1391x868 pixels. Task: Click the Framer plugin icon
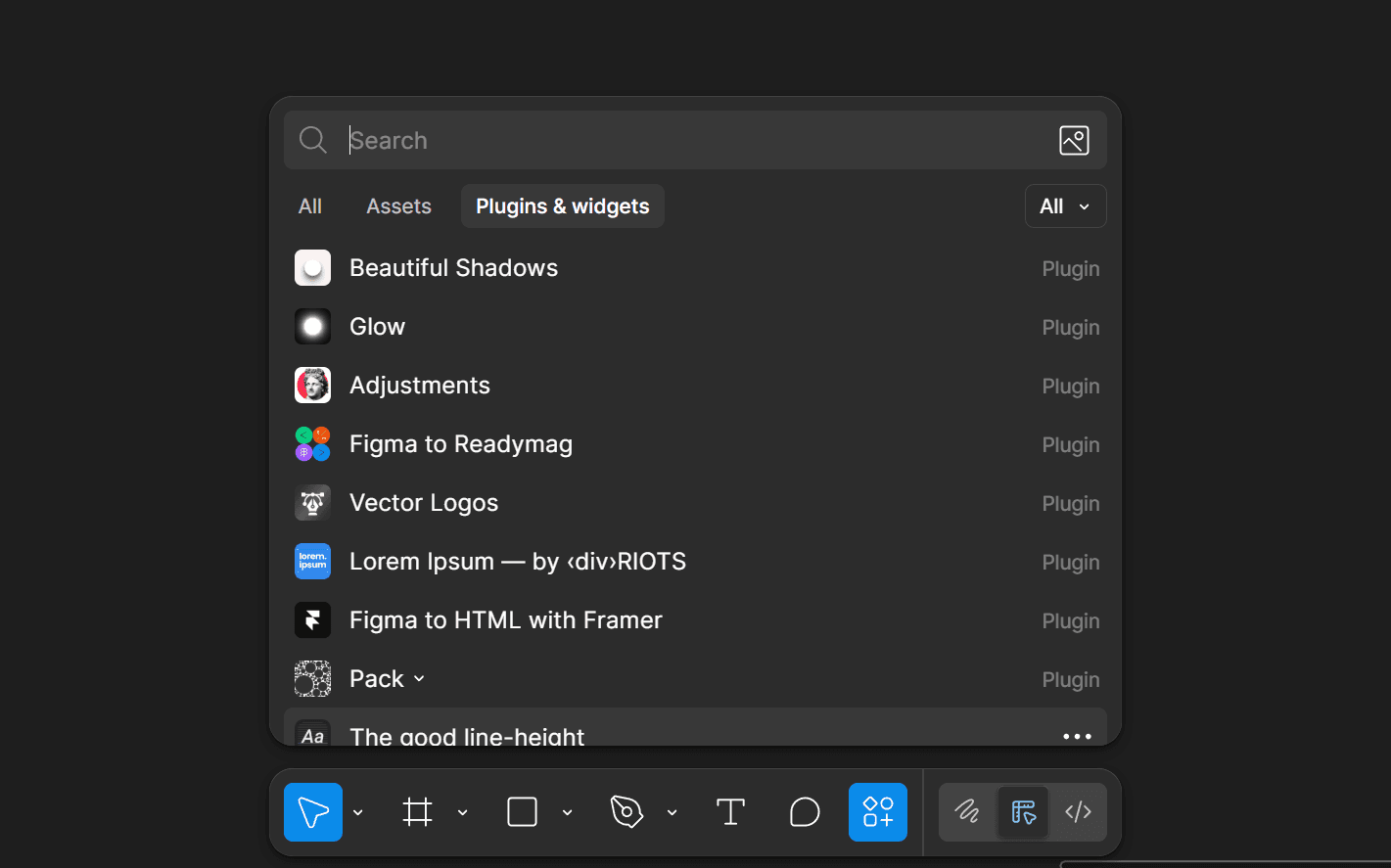[313, 620]
